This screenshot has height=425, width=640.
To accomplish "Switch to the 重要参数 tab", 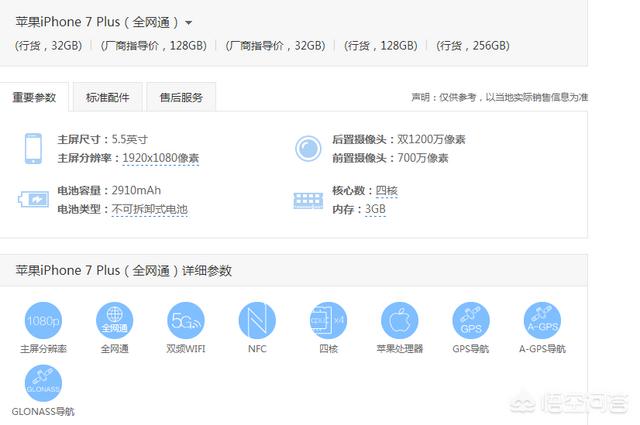I will coord(34,97).
